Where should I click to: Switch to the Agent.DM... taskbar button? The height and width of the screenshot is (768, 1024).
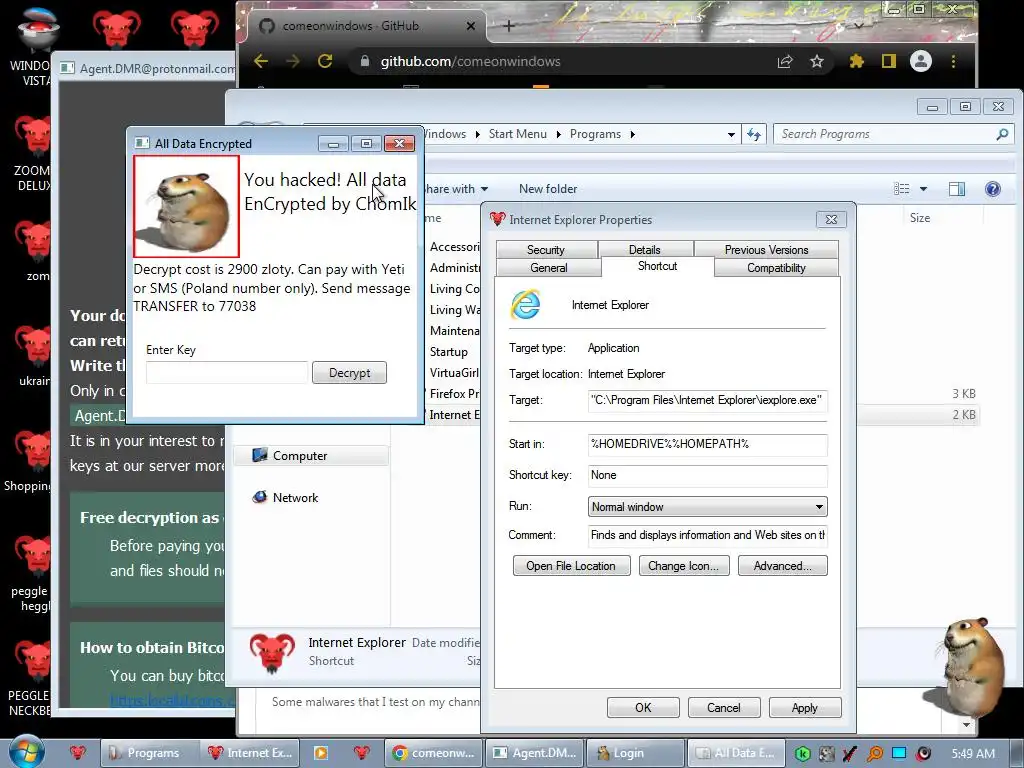click(535, 753)
